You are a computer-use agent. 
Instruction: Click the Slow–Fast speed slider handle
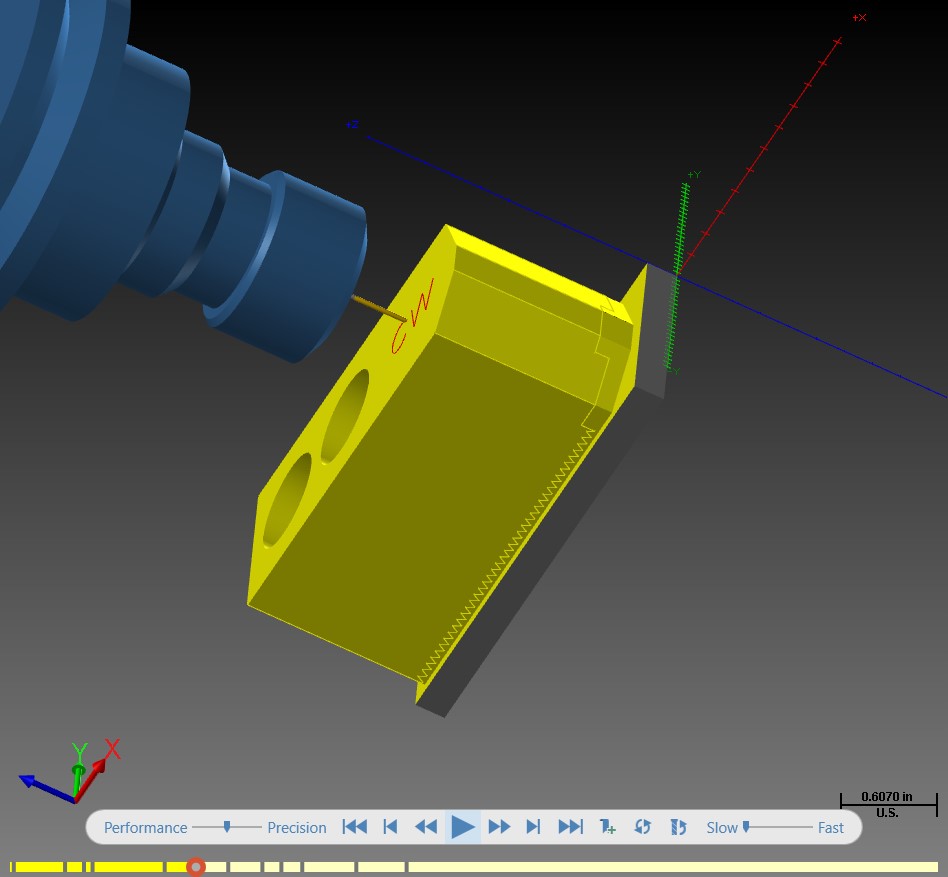(746, 826)
